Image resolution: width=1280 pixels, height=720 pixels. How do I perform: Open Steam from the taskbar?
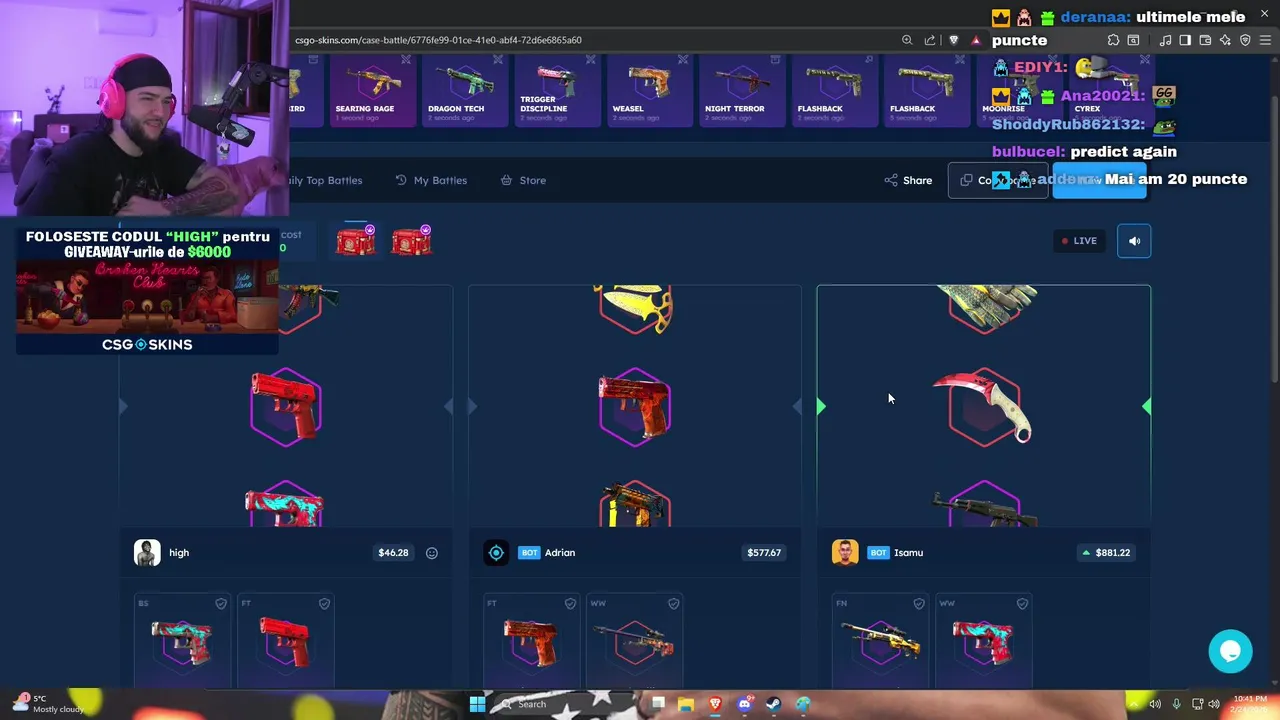[x=773, y=704]
